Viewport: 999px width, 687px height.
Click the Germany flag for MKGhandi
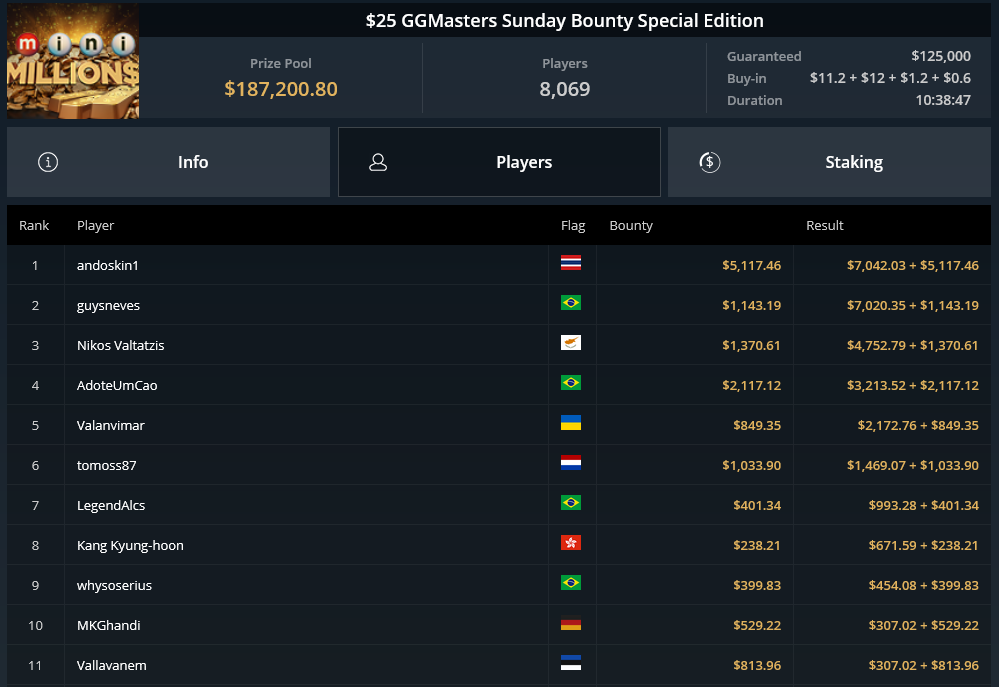coord(571,625)
